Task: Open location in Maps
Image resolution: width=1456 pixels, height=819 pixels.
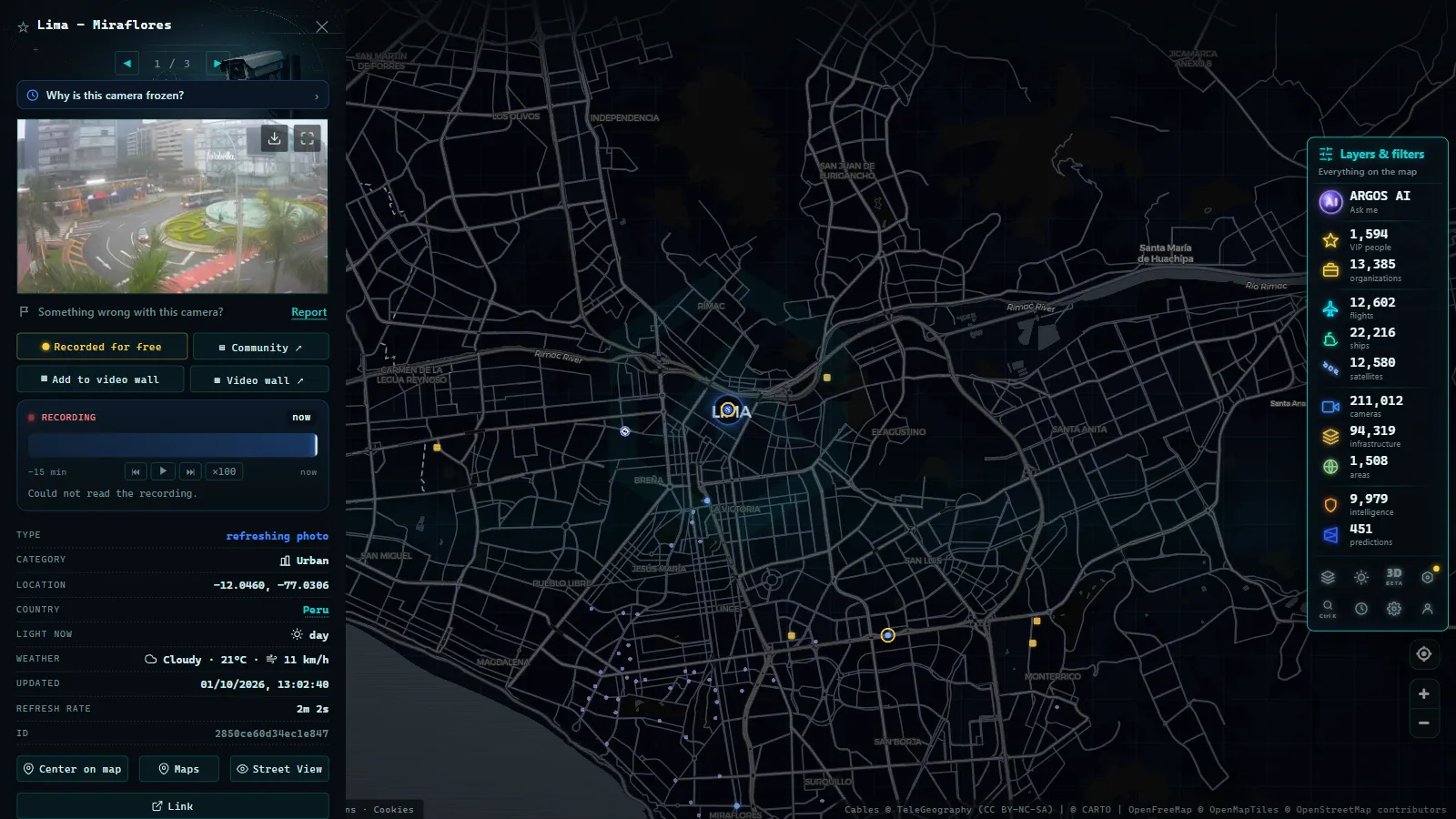Action: tap(178, 769)
